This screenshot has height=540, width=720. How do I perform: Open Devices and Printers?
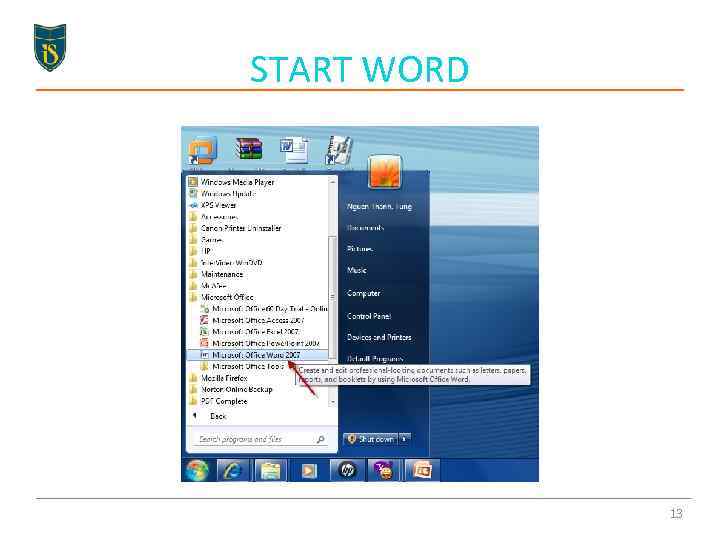(x=379, y=337)
